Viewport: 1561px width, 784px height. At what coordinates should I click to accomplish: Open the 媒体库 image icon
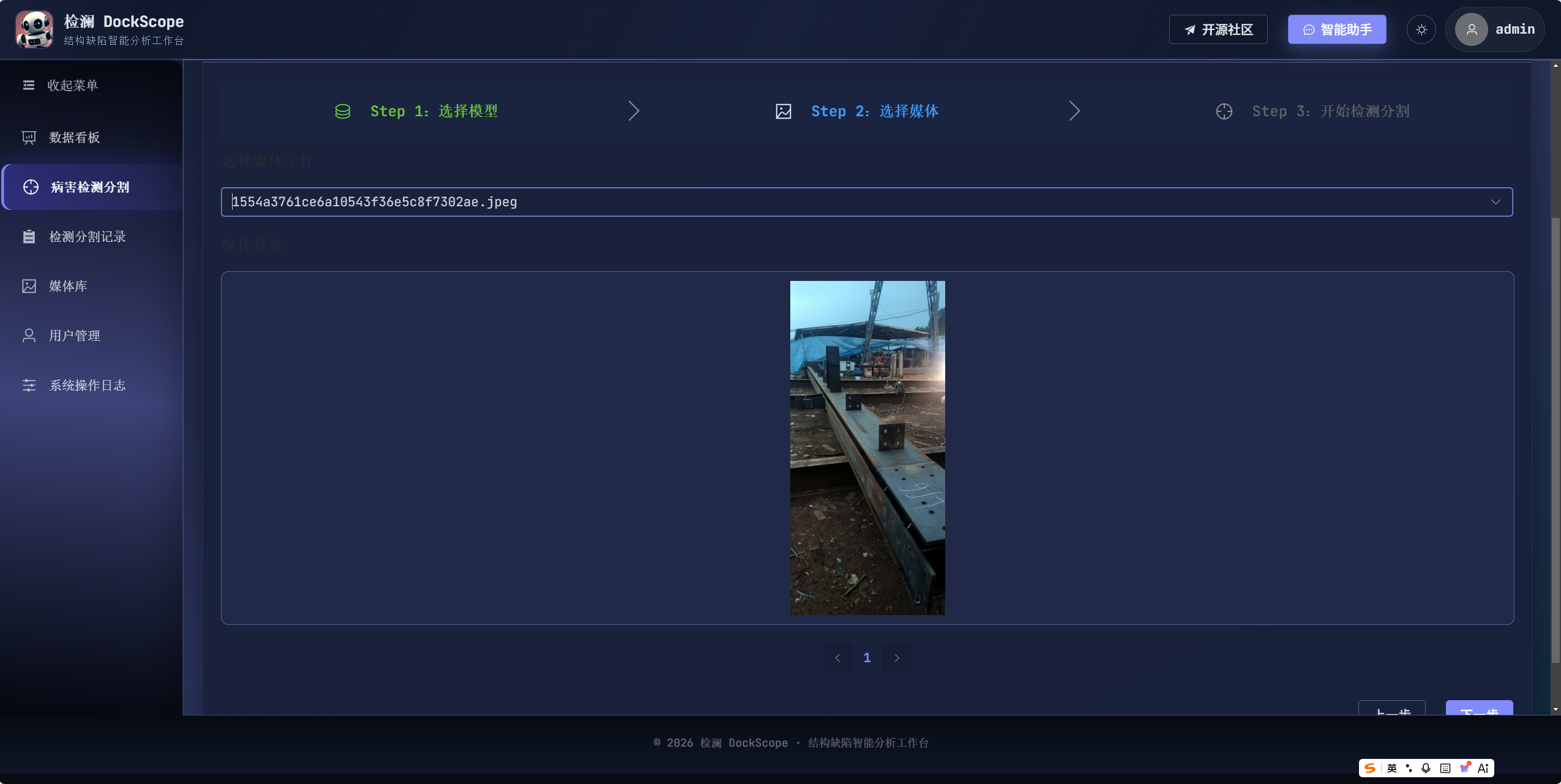click(29, 286)
